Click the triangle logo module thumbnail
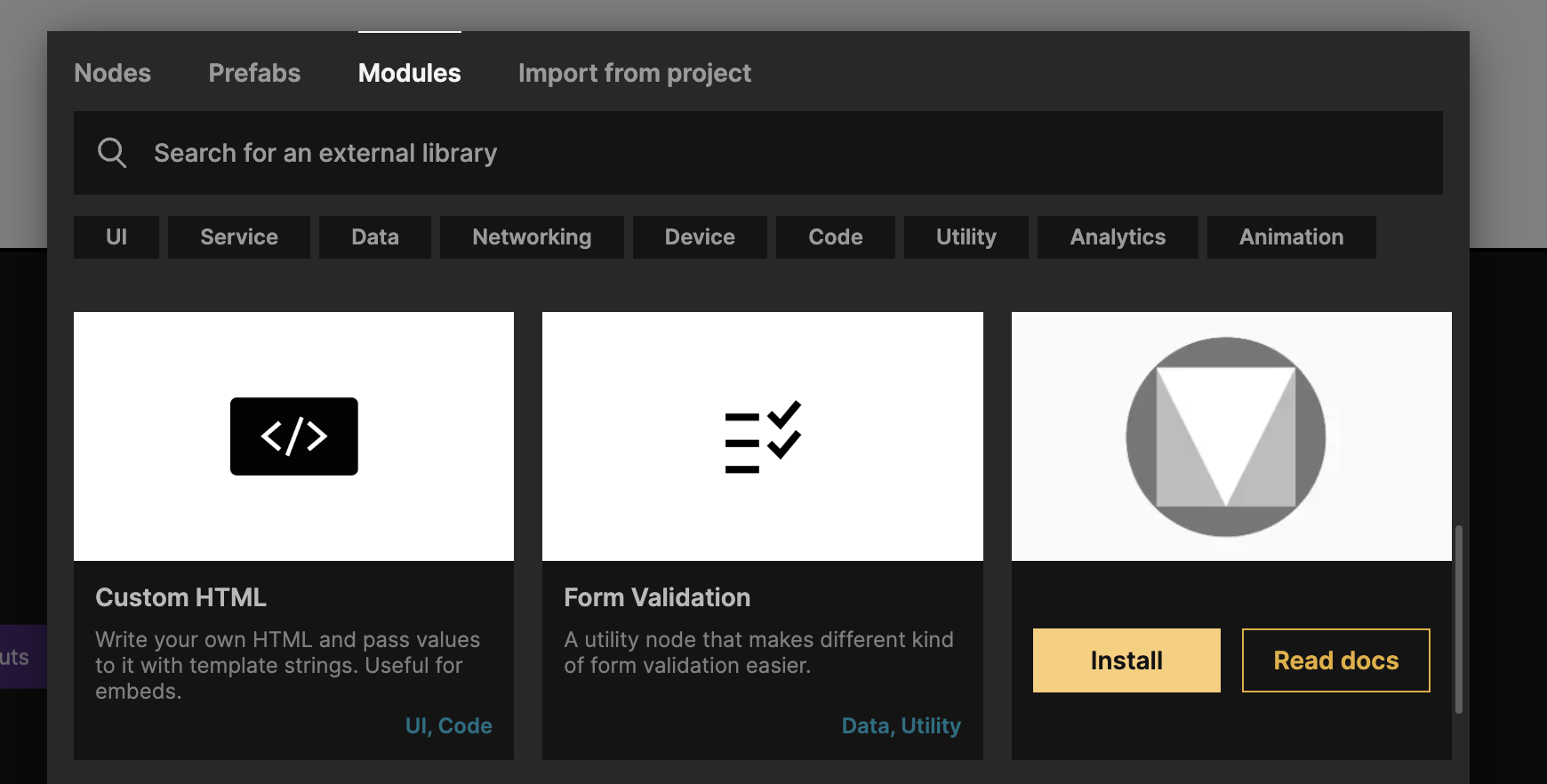Image resolution: width=1547 pixels, height=784 pixels. pos(1226,436)
